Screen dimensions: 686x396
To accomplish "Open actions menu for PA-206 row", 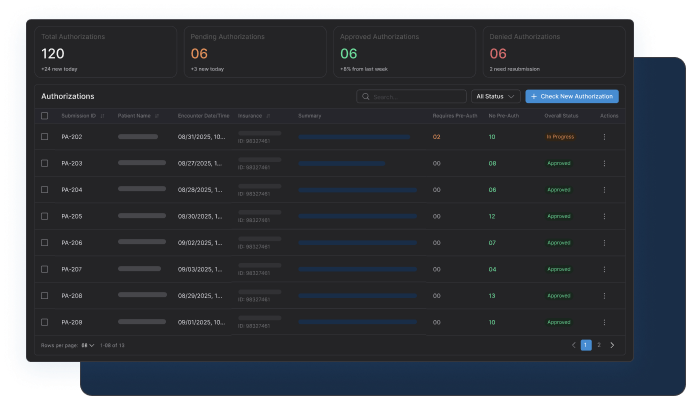I will [604, 243].
